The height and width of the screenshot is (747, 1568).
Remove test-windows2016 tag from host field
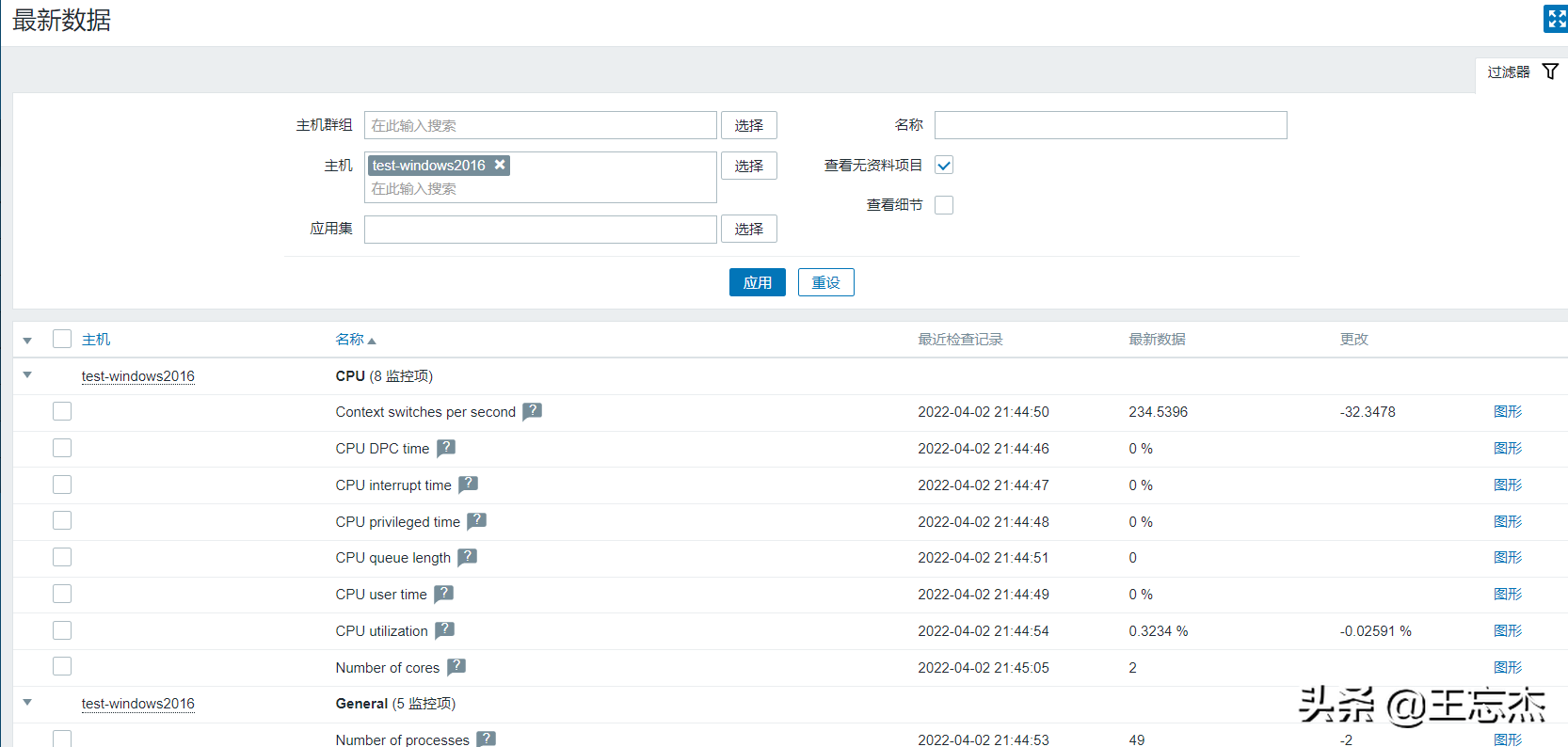coord(500,165)
